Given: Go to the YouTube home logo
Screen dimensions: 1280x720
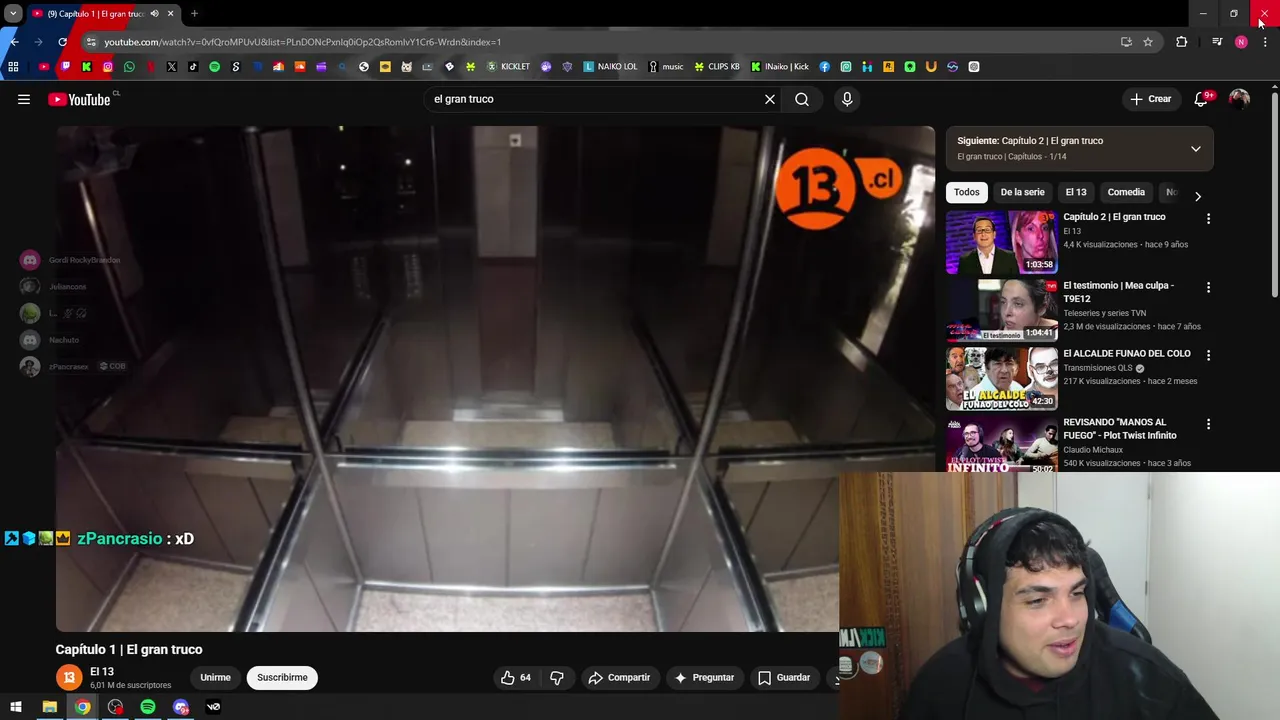Looking at the screenshot, I should (79, 99).
